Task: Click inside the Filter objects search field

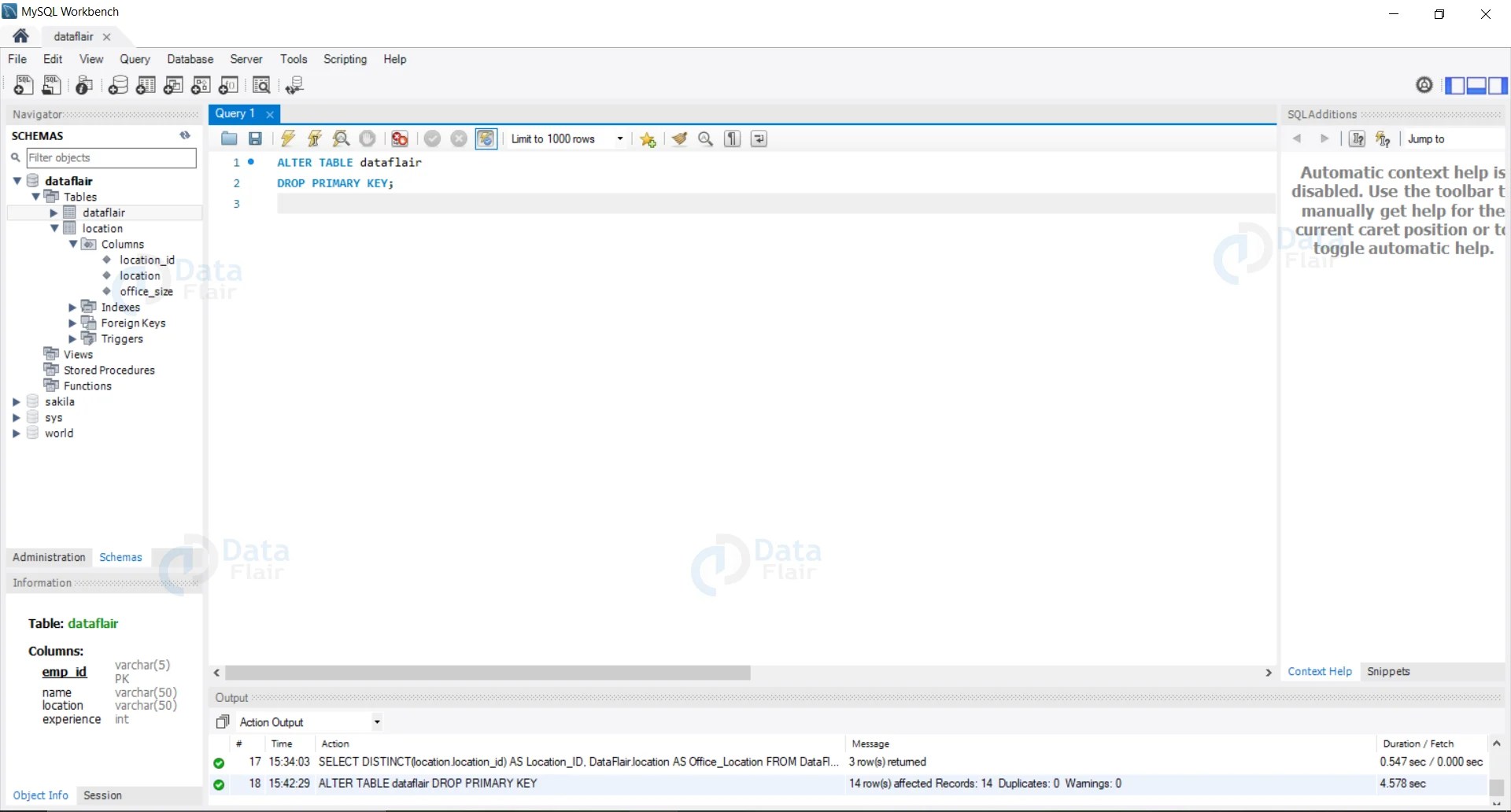Action: point(110,157)
